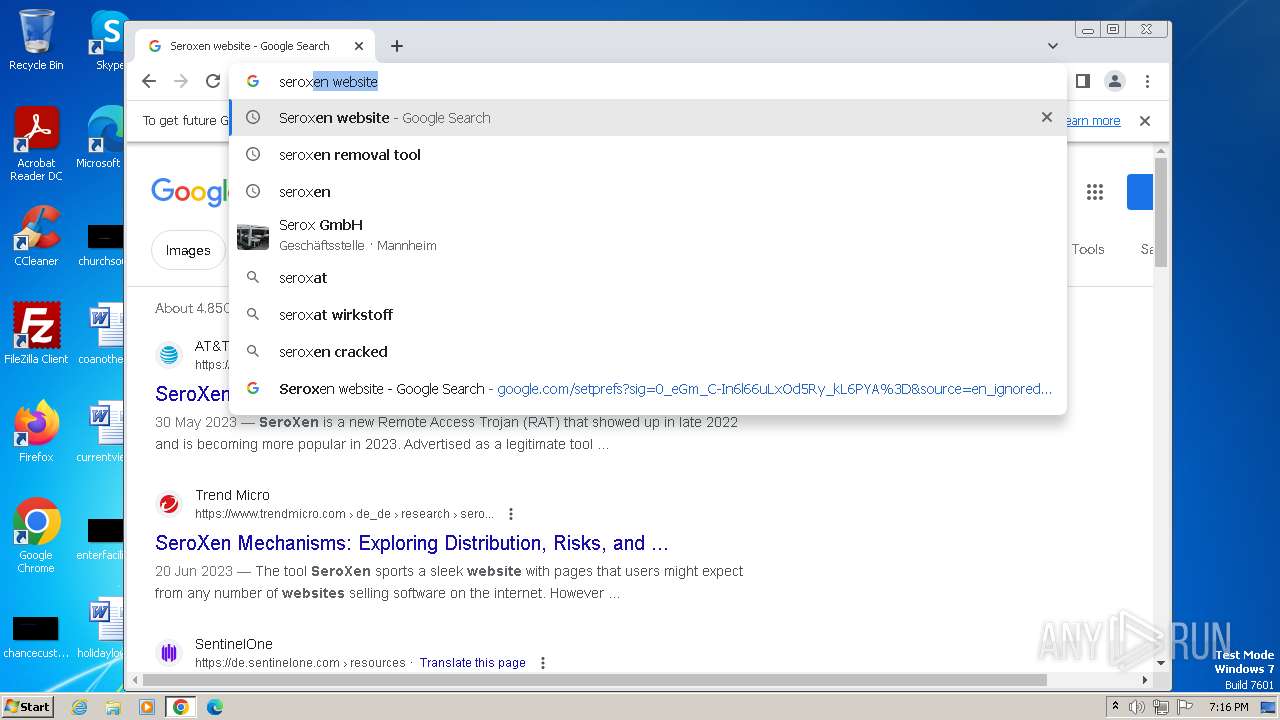This screenshot has height=720, width=1280.
Task: Open the Recycle Bin desktop icon
Action: (x=36, y=40)
